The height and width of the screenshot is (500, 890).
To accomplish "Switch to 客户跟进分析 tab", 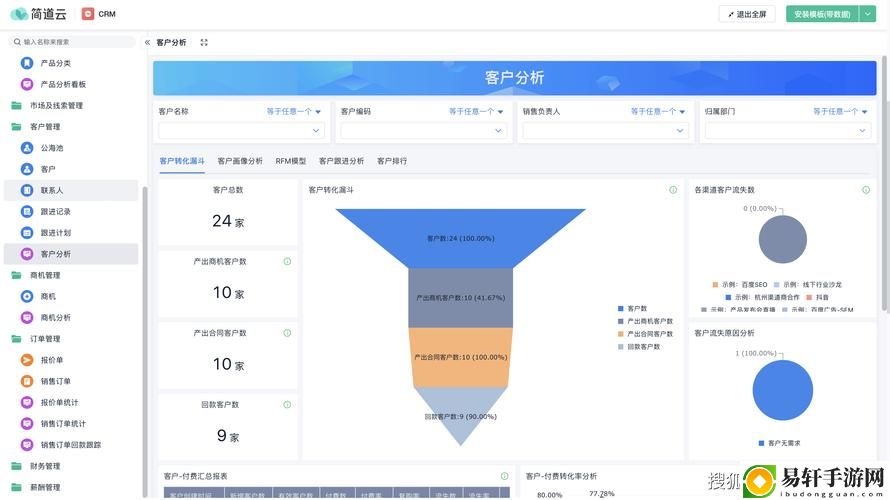I will (x=342, y=161).
